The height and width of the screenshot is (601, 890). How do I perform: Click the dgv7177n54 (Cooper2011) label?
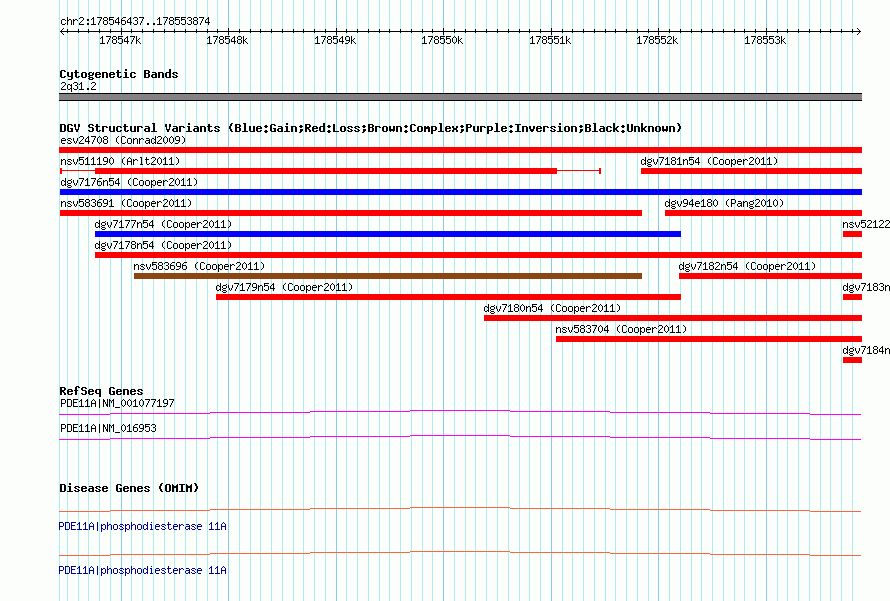coord(163,224)
